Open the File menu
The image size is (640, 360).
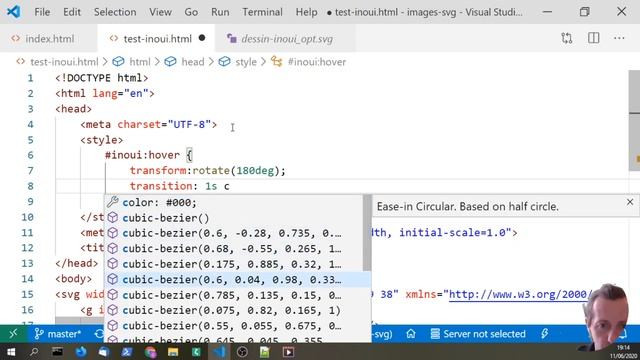click(x=42, y=12)
